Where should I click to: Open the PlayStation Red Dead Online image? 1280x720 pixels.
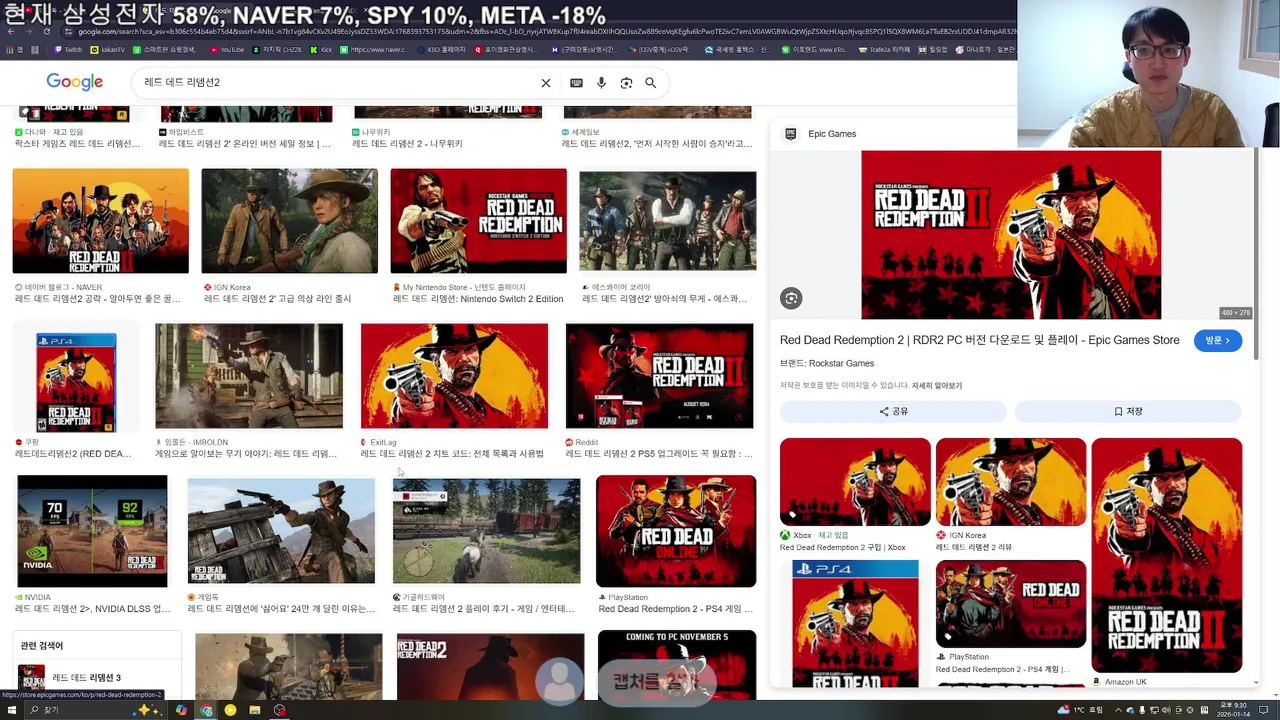pos(676,531)
